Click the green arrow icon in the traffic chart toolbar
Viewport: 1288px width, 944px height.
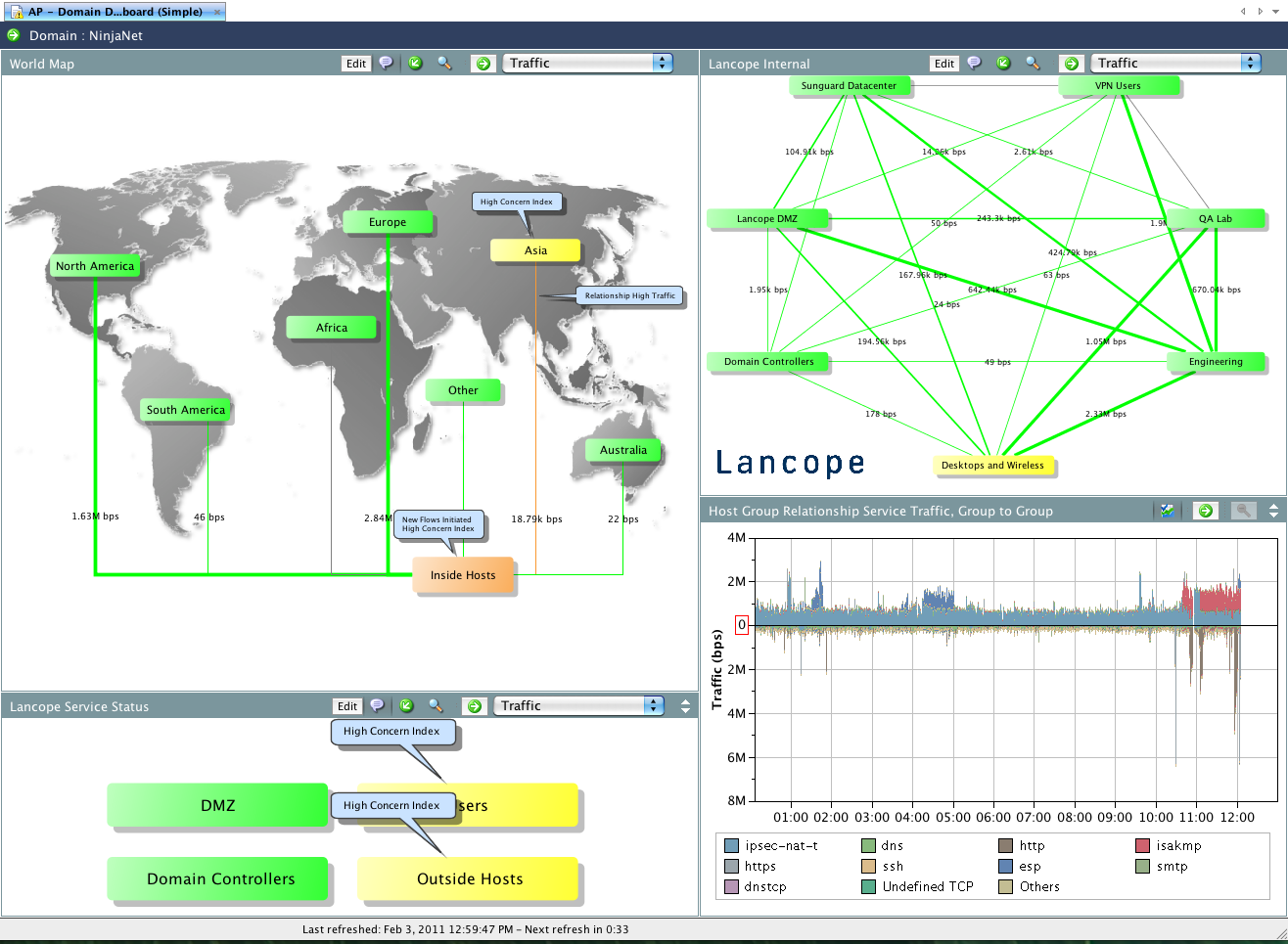[x=1204, y=510]
